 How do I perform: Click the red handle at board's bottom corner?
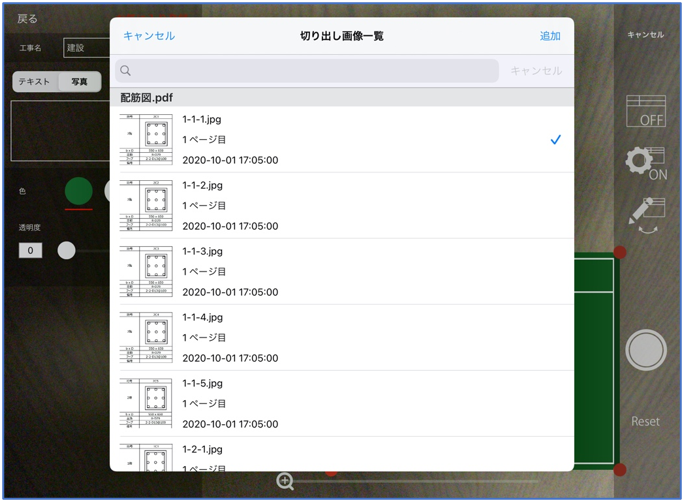click(620, 469)
